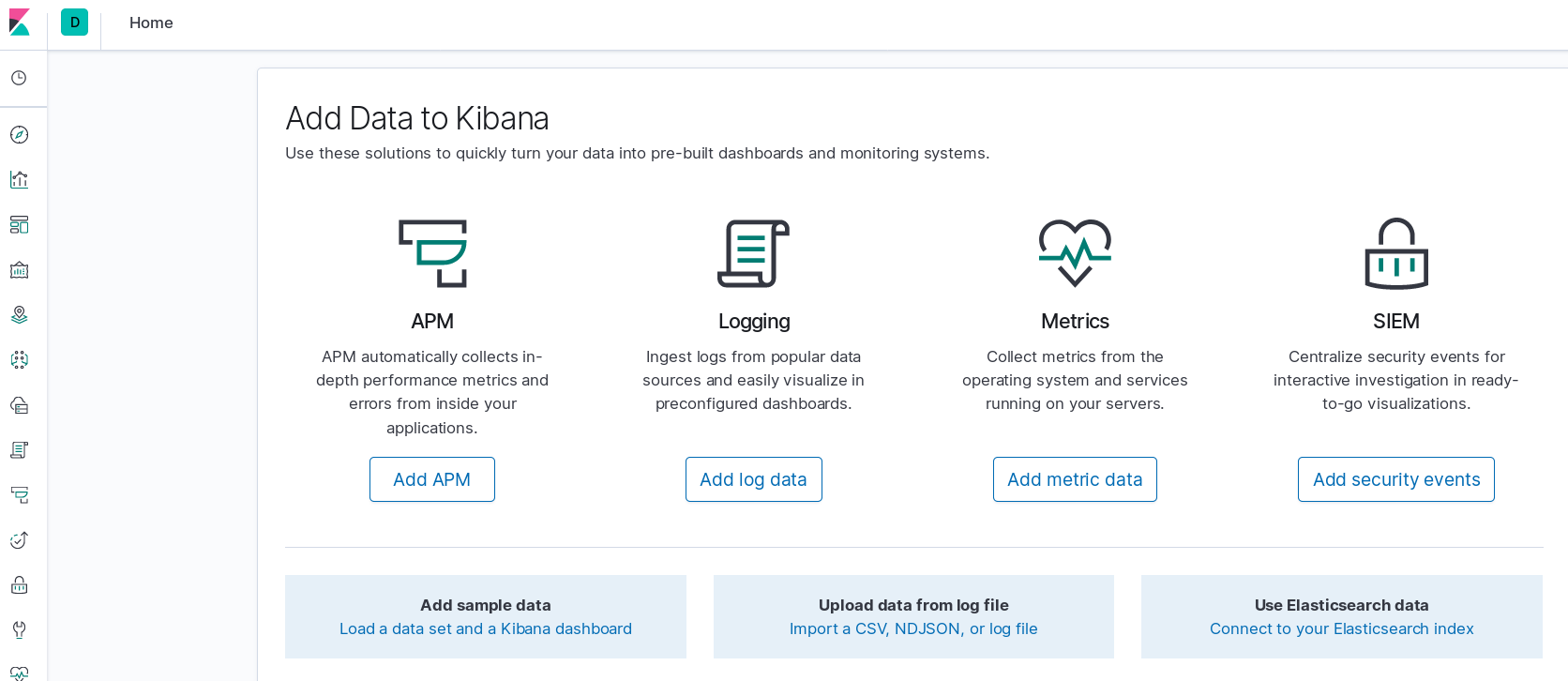The height and width of the screenshot is (681, 1568).
Task: Click the large APM illustration icon
Action: pos(432,253)
